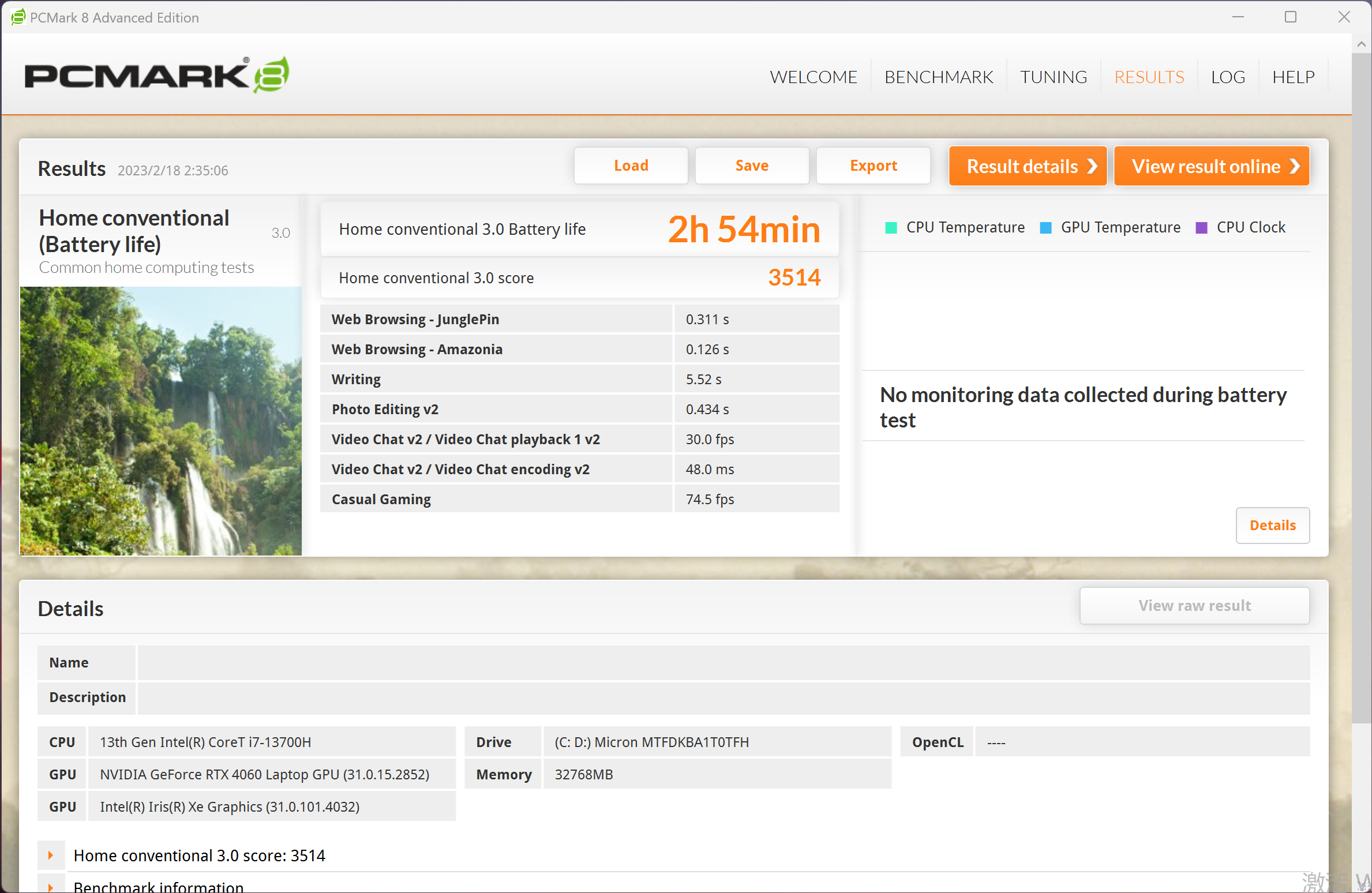Screen dimensions: 1372x893
Task: Click the GPU Temperature blue legend square
Action: [1045, 228]
